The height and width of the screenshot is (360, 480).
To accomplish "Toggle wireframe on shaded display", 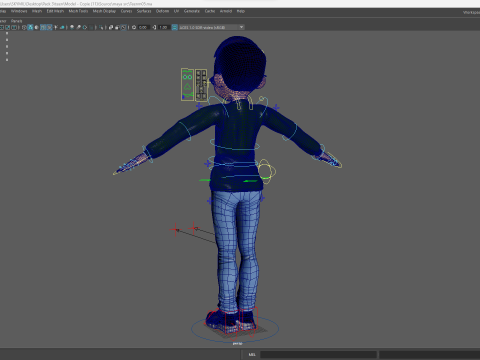I will pyautogui.click(x=43, y=27).
